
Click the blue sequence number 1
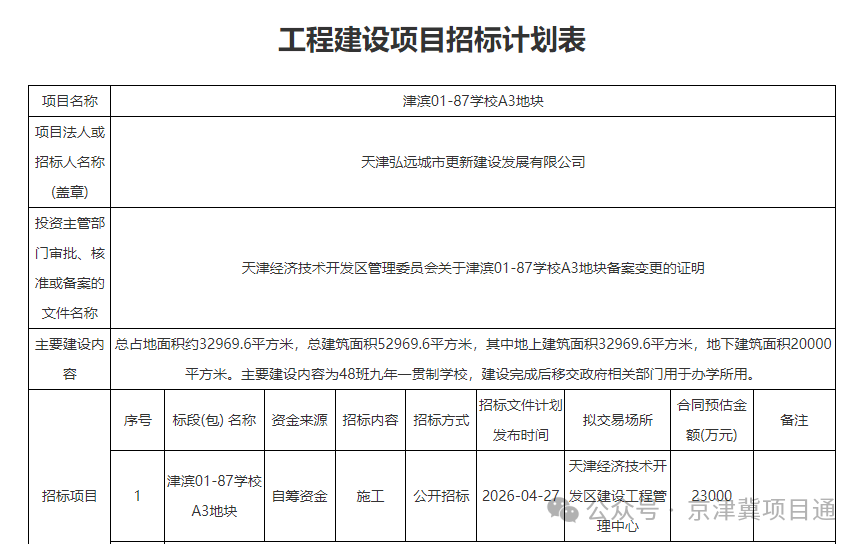pyautogui.click(x=137, y=496)
